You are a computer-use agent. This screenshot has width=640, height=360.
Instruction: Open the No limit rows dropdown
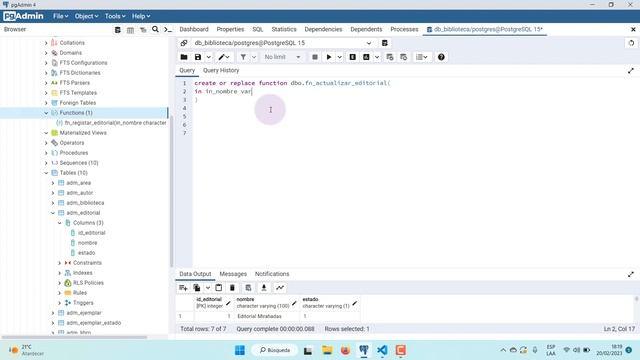[x=282, y=57]
